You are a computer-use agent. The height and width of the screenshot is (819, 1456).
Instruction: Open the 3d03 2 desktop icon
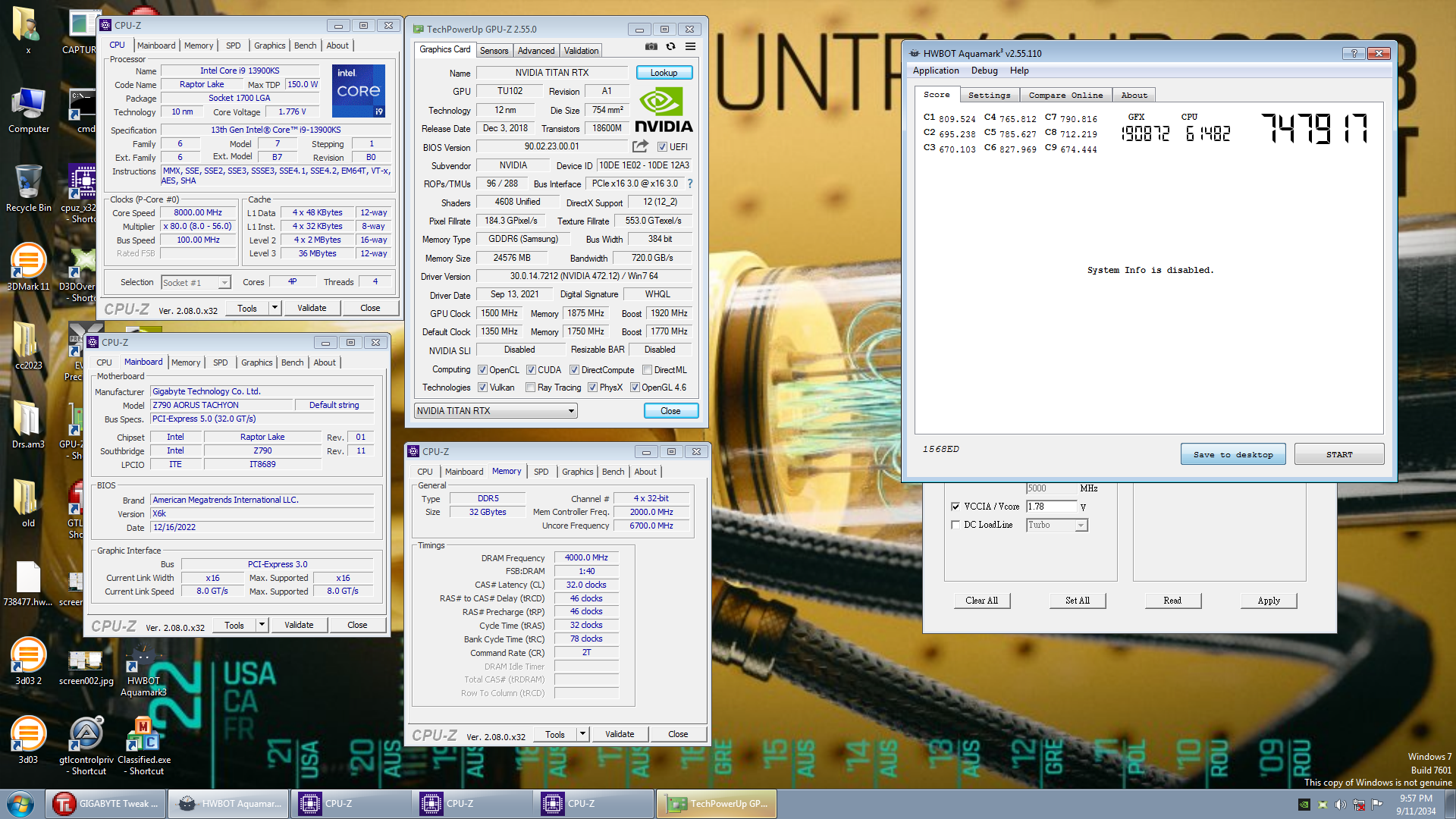click(28, 662)
